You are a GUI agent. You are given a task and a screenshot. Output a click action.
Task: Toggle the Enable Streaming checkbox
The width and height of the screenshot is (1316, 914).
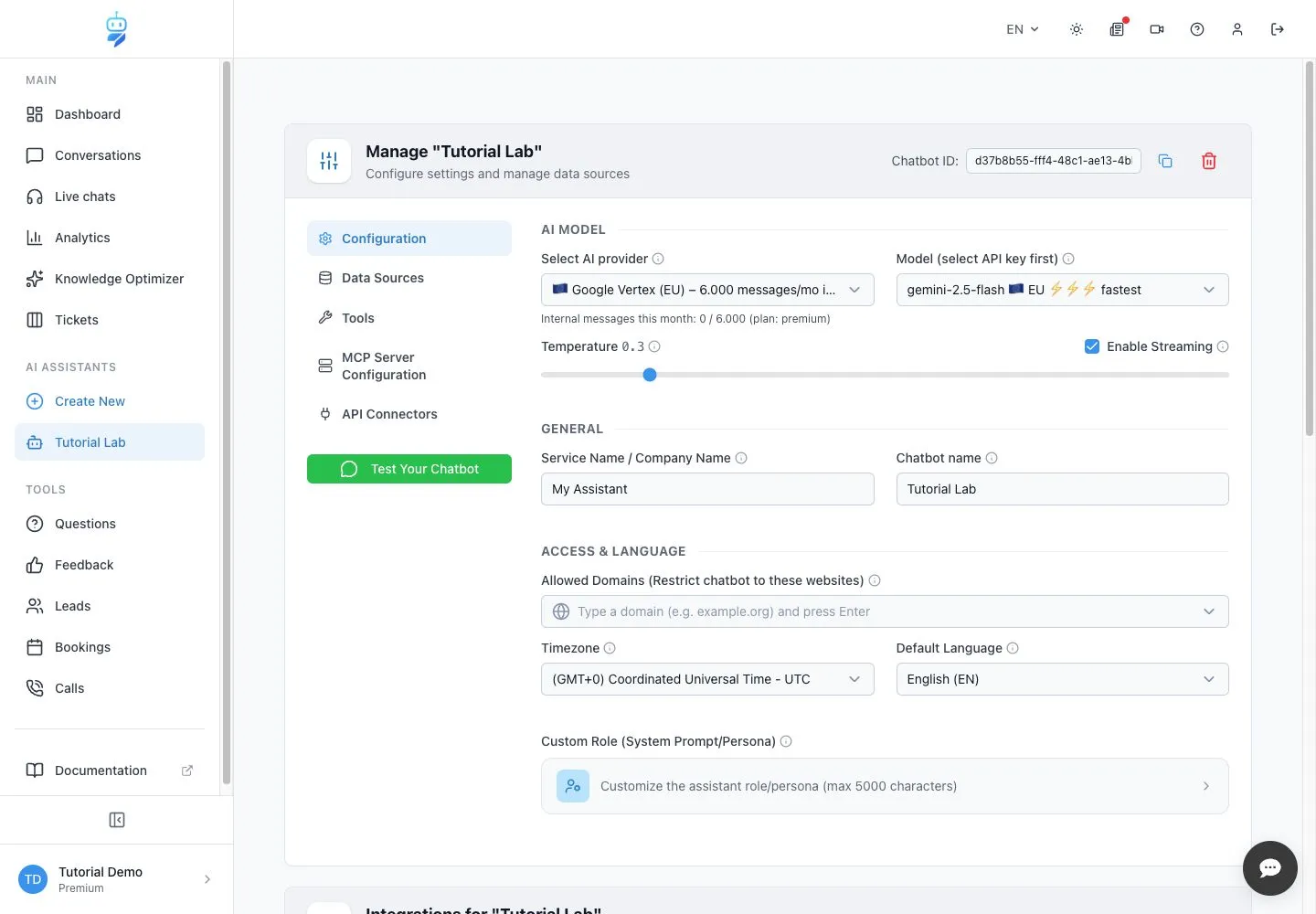click(x=1092, y=346)
